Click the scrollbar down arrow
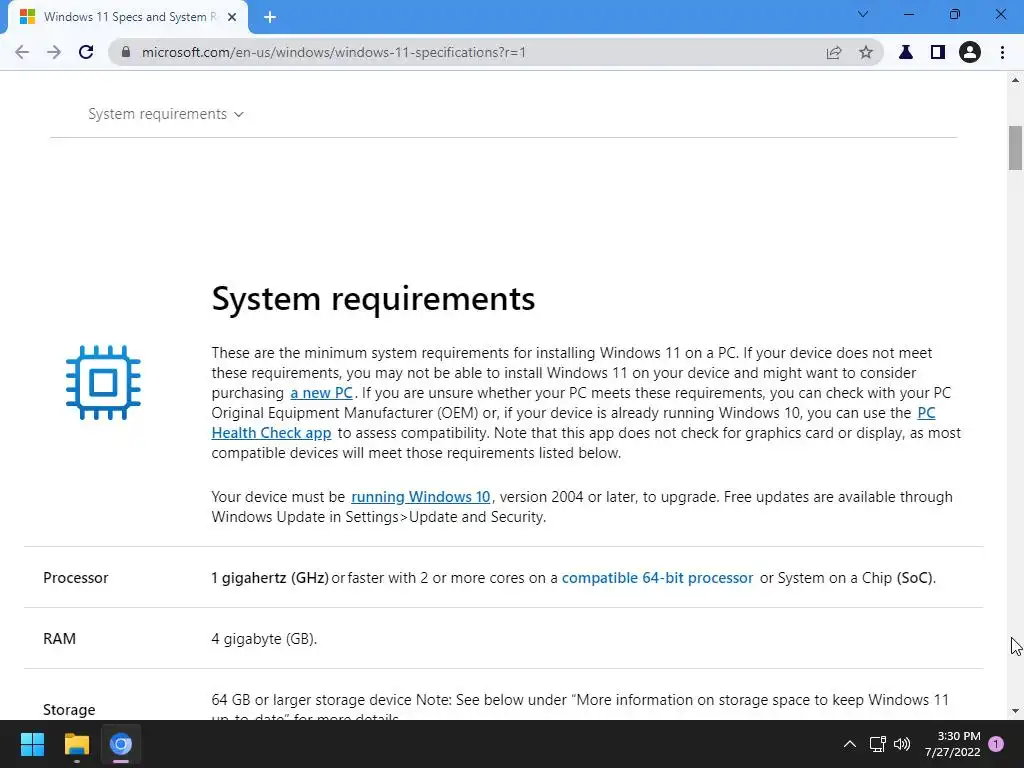Image resolution: width=1024 pixels, height=768 pixels. pyautogui.click(x=1015, y=711)
